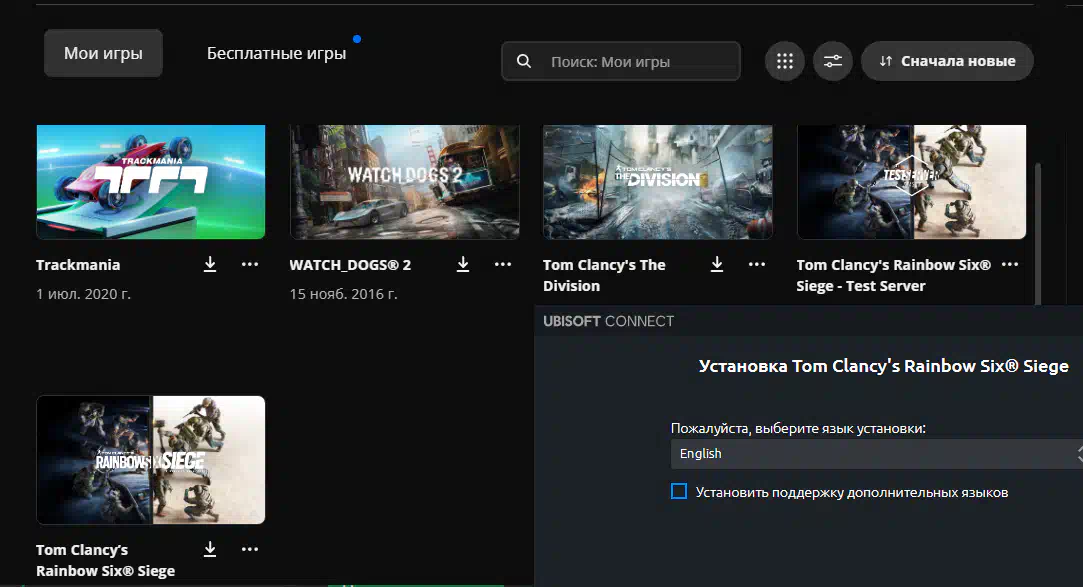Image resolution: width=1083 pixels, height=587 pixels.
Task: Click the 'WATCH_DOGS® 2' game title
Action: [350, 265]
